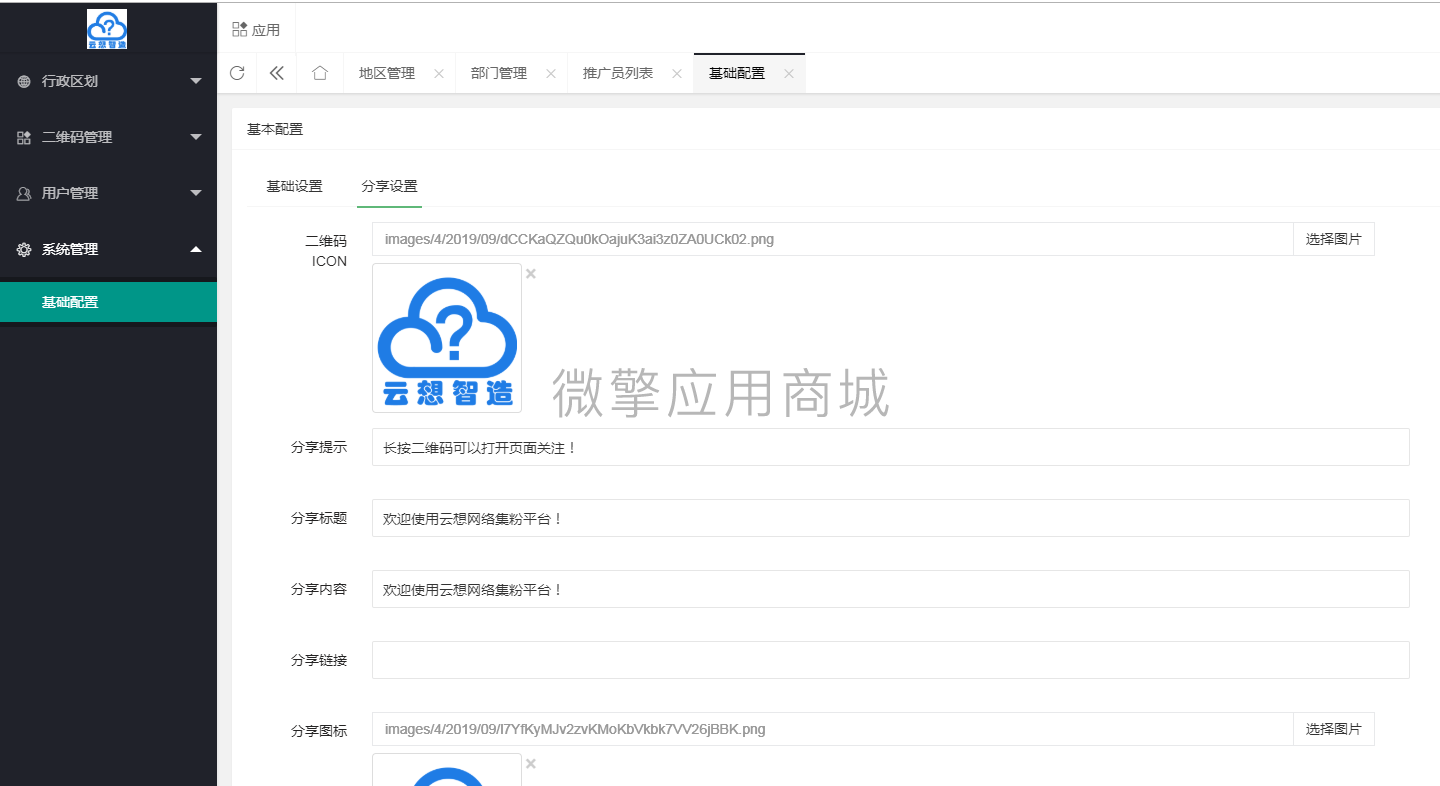Click the 分享内容 field label

[x=319, y=589]
